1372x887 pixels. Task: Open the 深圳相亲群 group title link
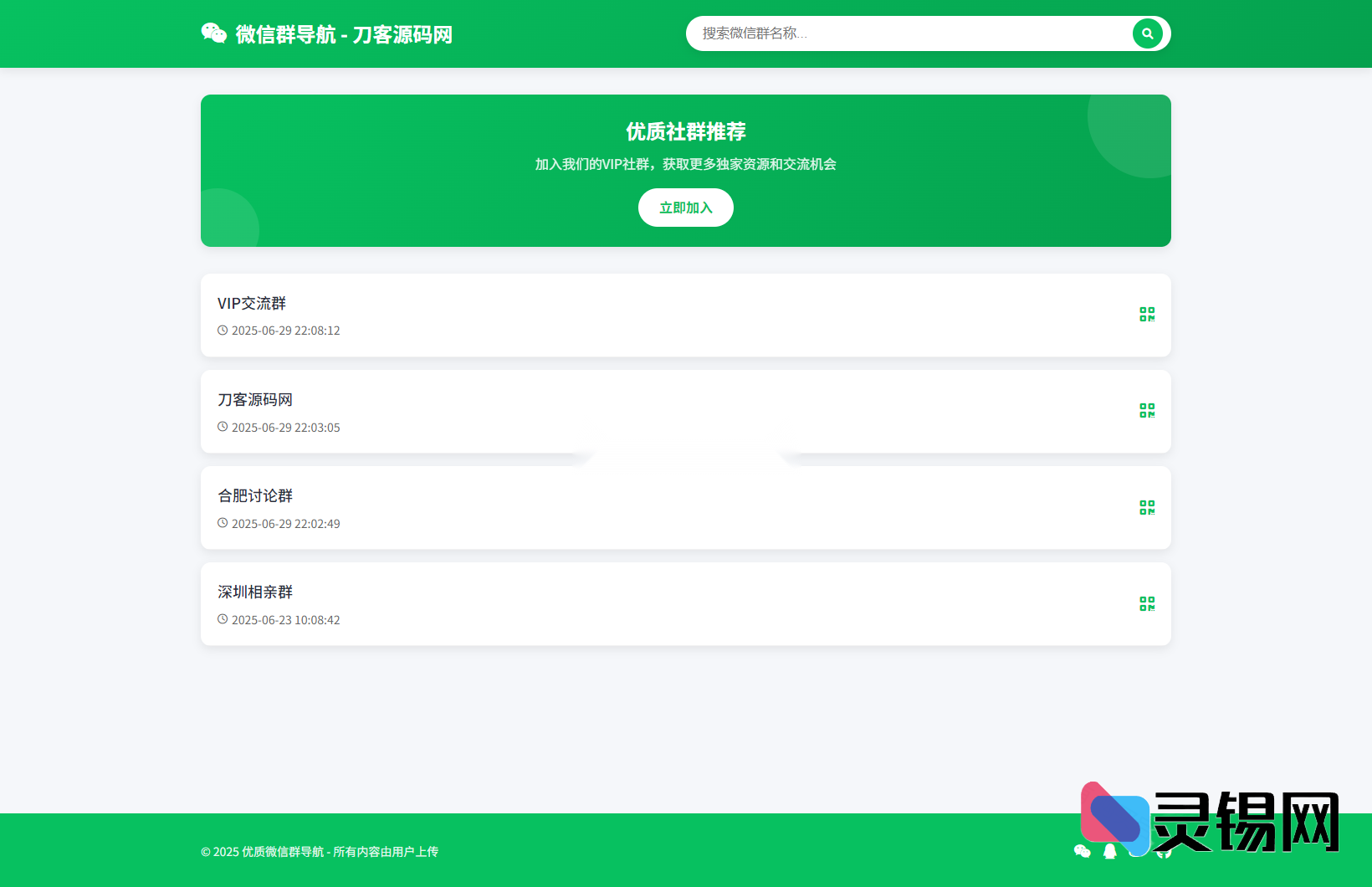(254, 592)
